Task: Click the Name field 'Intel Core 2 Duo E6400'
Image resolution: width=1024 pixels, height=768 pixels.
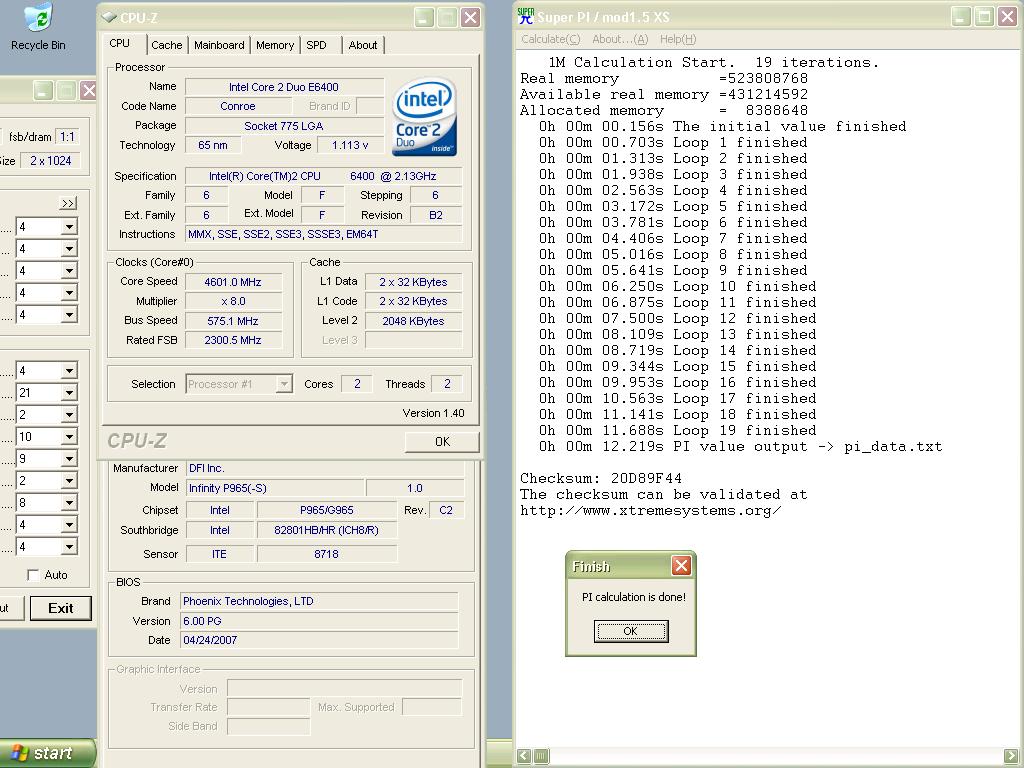Action: coord(284,87)
